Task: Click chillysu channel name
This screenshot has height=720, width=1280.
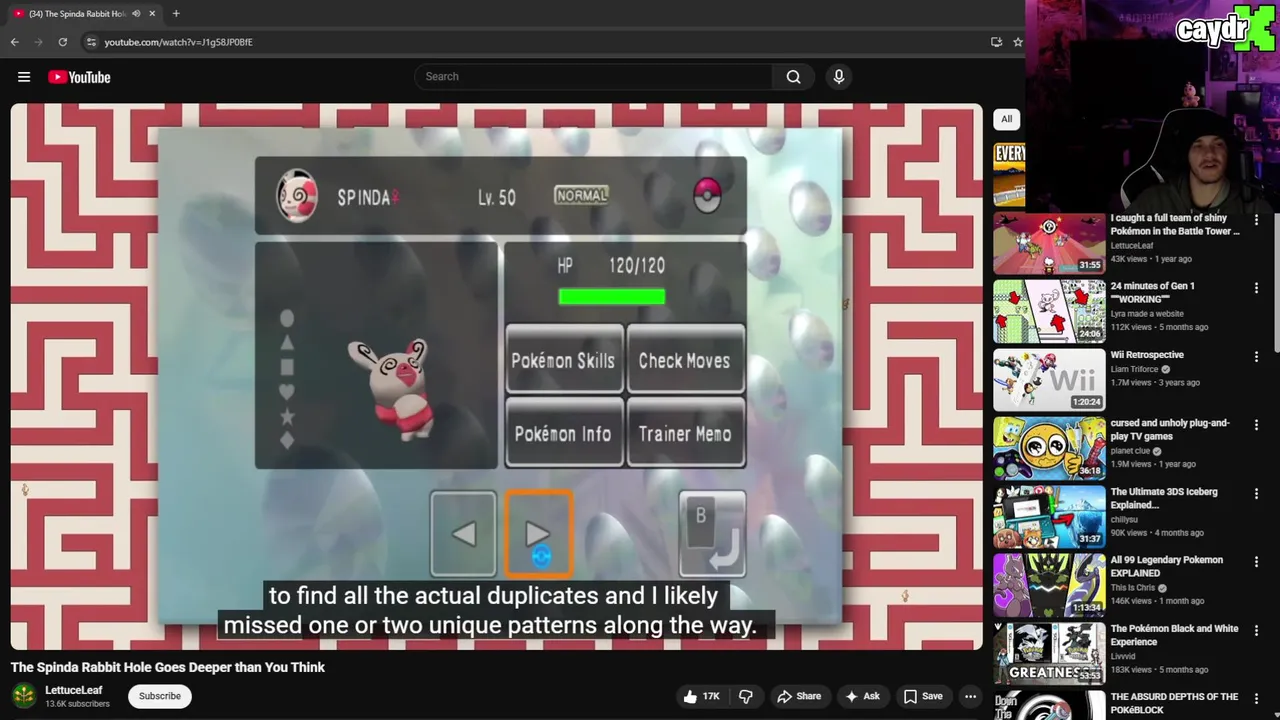Action: point(1125,519)
